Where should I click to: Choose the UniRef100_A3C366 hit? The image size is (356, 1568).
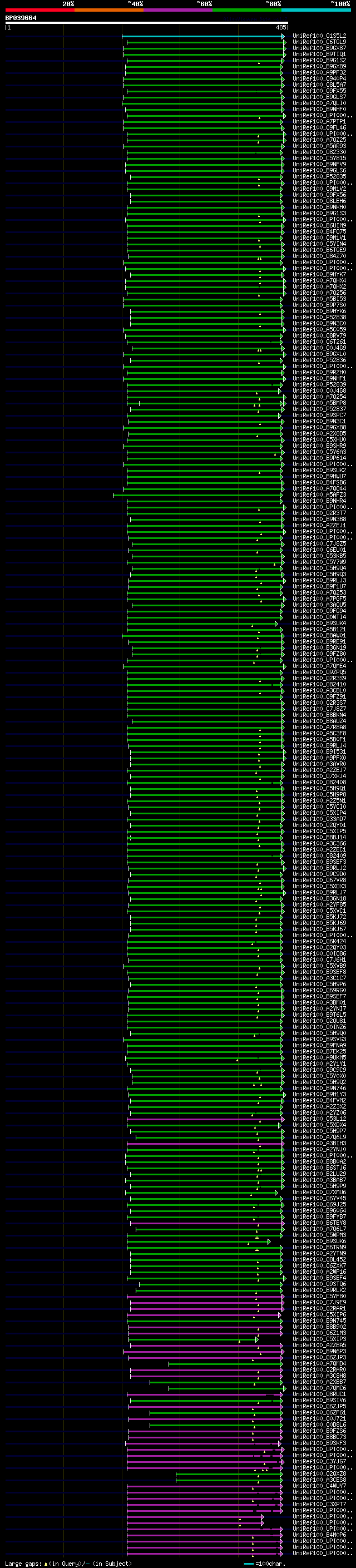[319, 844]
